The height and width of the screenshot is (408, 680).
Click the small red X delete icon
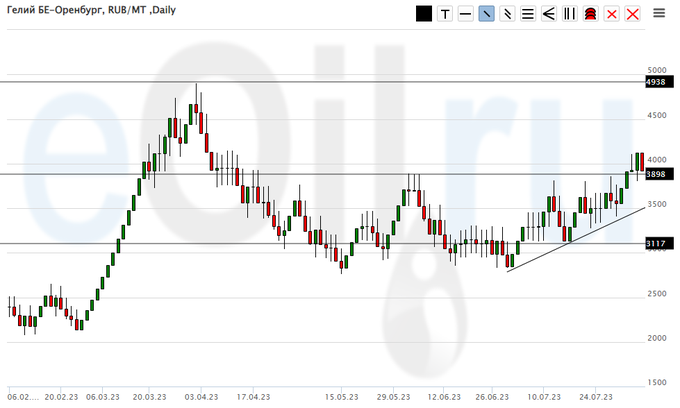611,14
